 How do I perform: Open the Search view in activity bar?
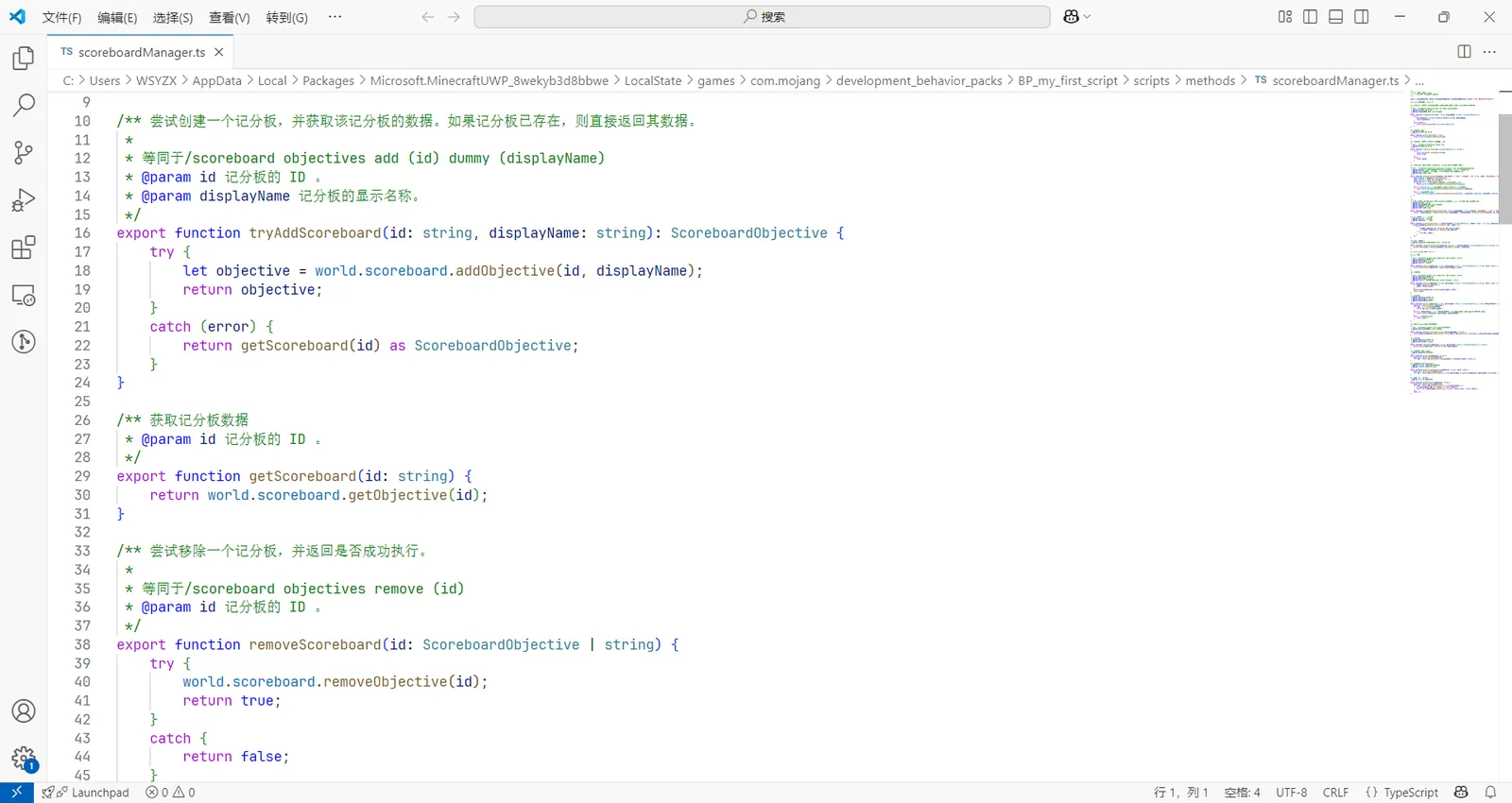pyautogui.click(x=24, y=105)
